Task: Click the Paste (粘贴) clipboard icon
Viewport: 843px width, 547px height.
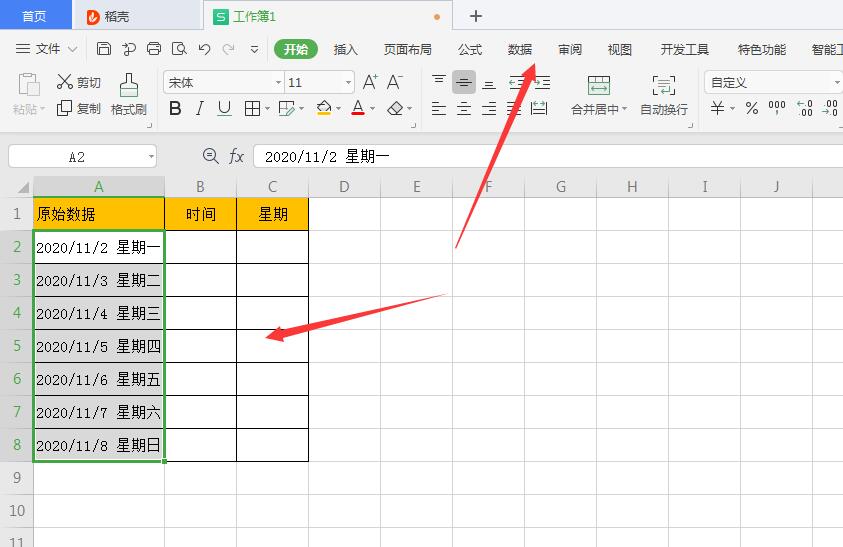Action: (x=29, y=85)
